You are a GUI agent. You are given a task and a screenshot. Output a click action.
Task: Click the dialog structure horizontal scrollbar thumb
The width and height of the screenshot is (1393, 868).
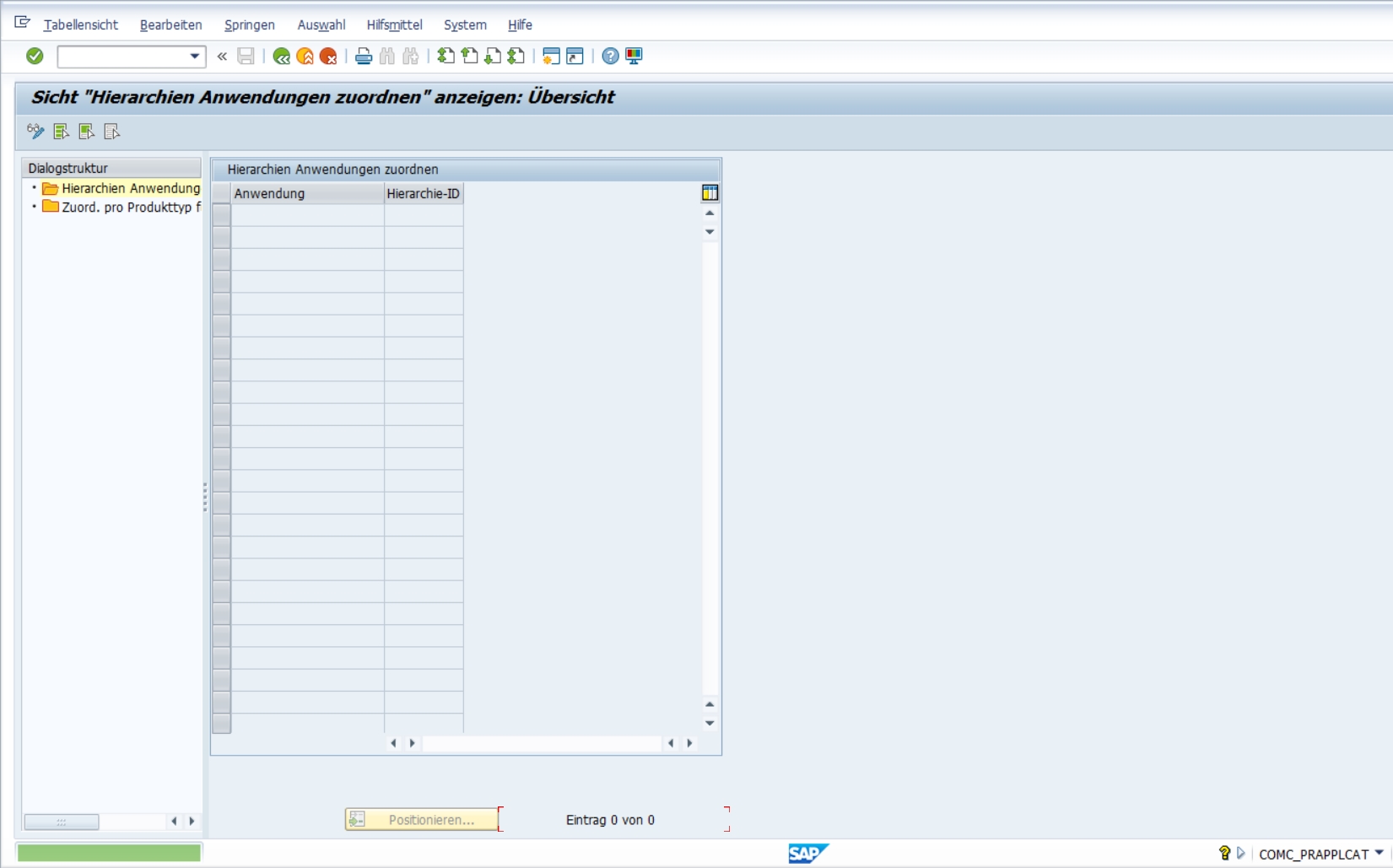click(62, 821)
